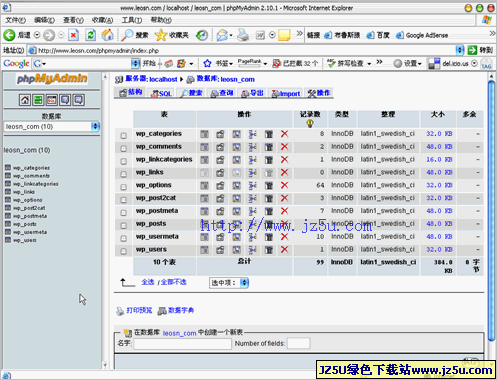
Task: Click the localhost server link
Action: tap(163, 79)
